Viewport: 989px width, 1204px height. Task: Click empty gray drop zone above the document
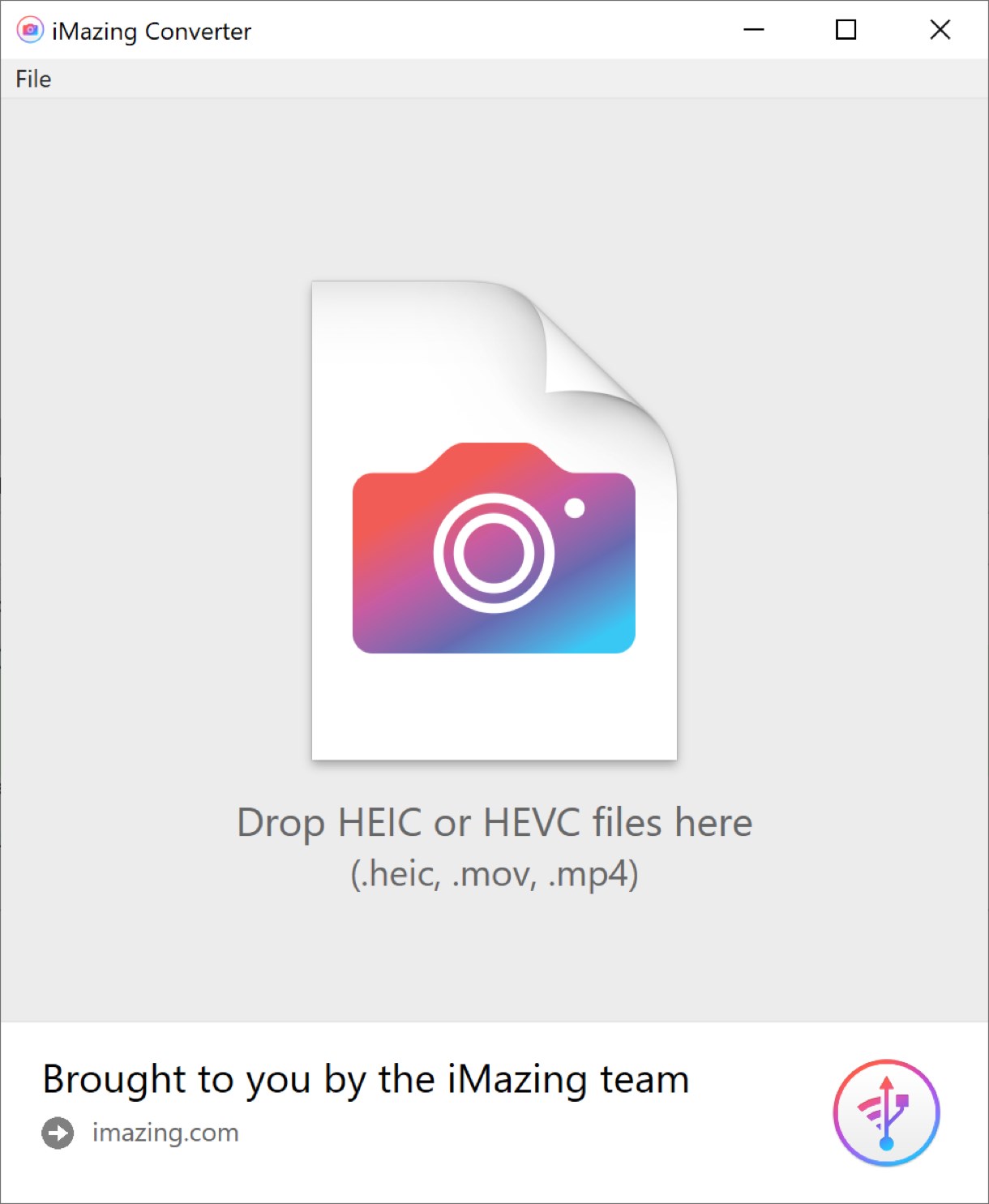(x=494, y=186)
